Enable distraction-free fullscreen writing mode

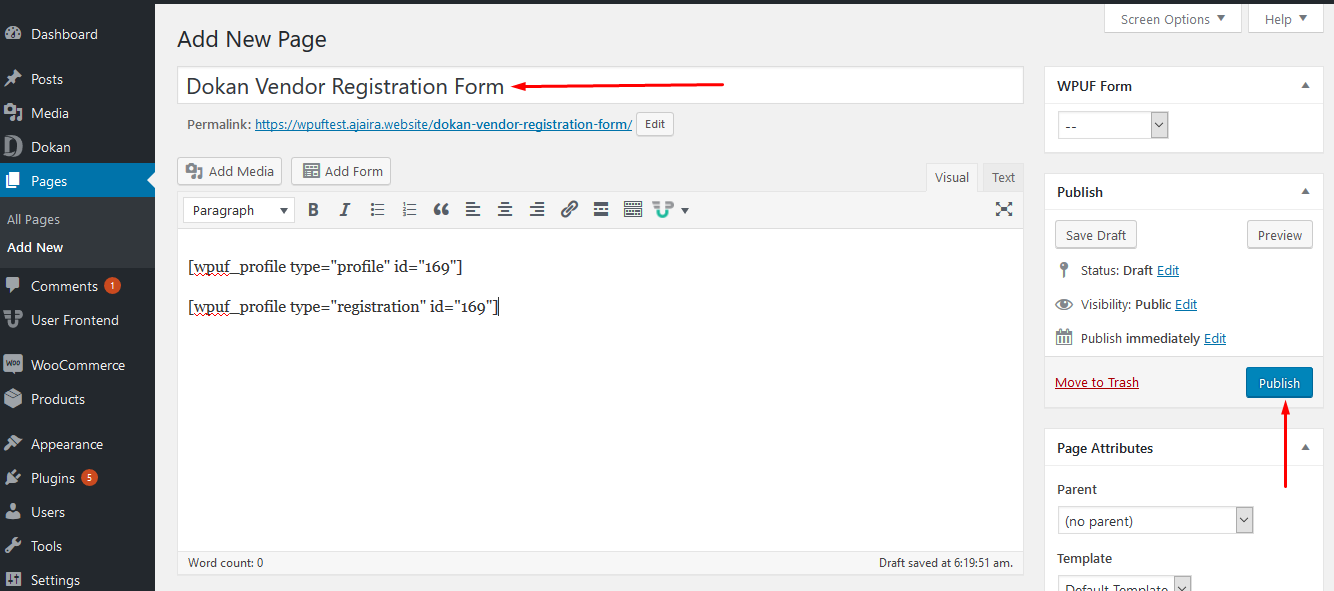click(x=1004, y=209)
